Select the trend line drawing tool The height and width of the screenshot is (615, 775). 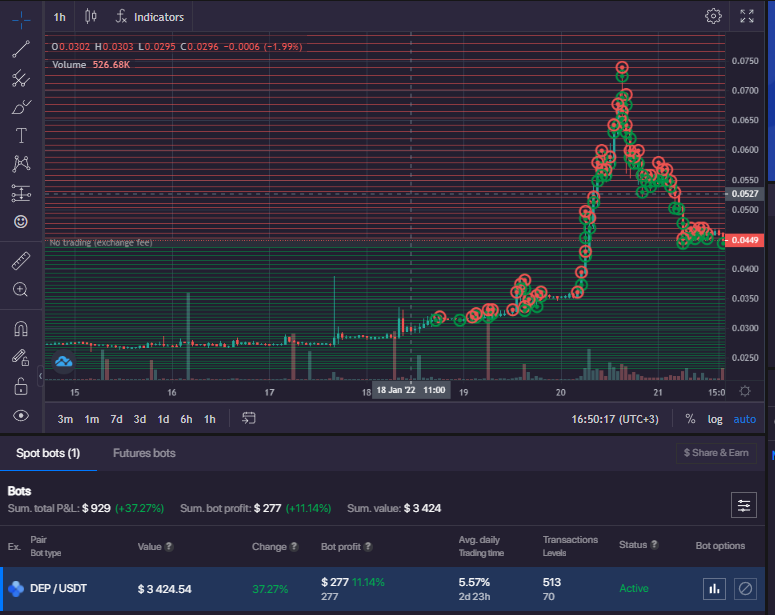pos(21,48)
